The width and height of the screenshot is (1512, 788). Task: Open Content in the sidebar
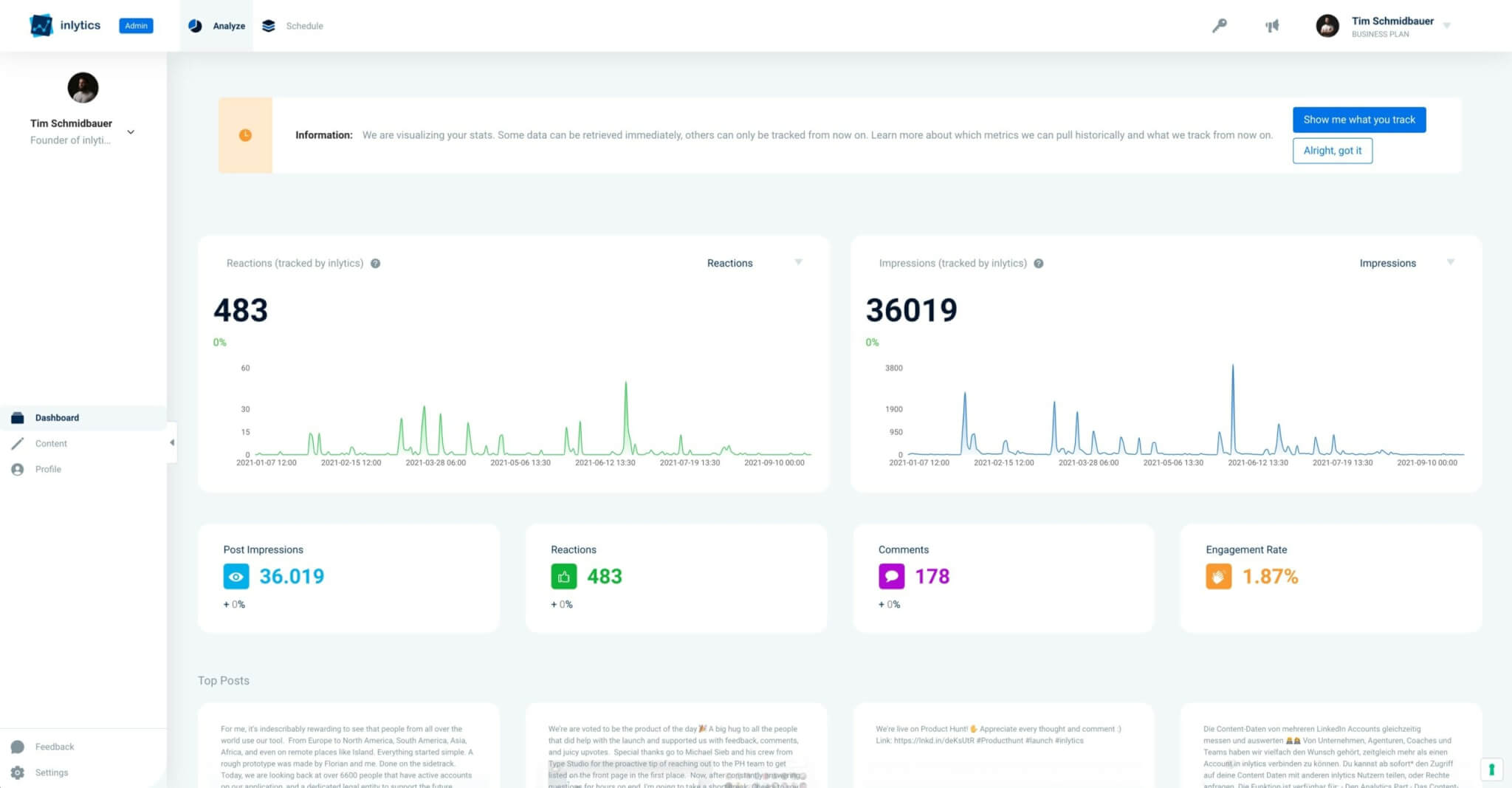click(83, 444)
